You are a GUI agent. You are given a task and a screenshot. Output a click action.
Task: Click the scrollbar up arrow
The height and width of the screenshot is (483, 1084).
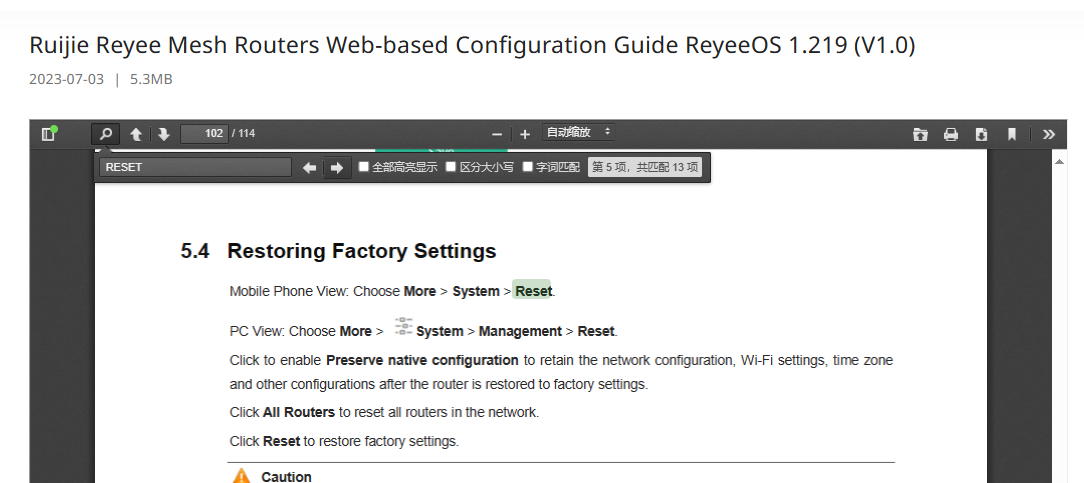(x=1058, y=162)
